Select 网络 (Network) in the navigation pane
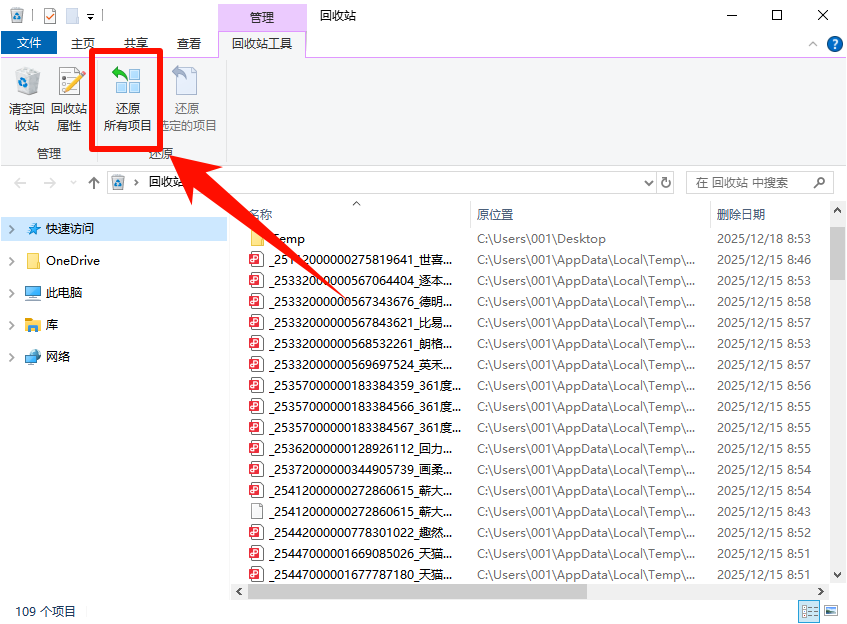847x624 pixels. click(x=58, y=357)
